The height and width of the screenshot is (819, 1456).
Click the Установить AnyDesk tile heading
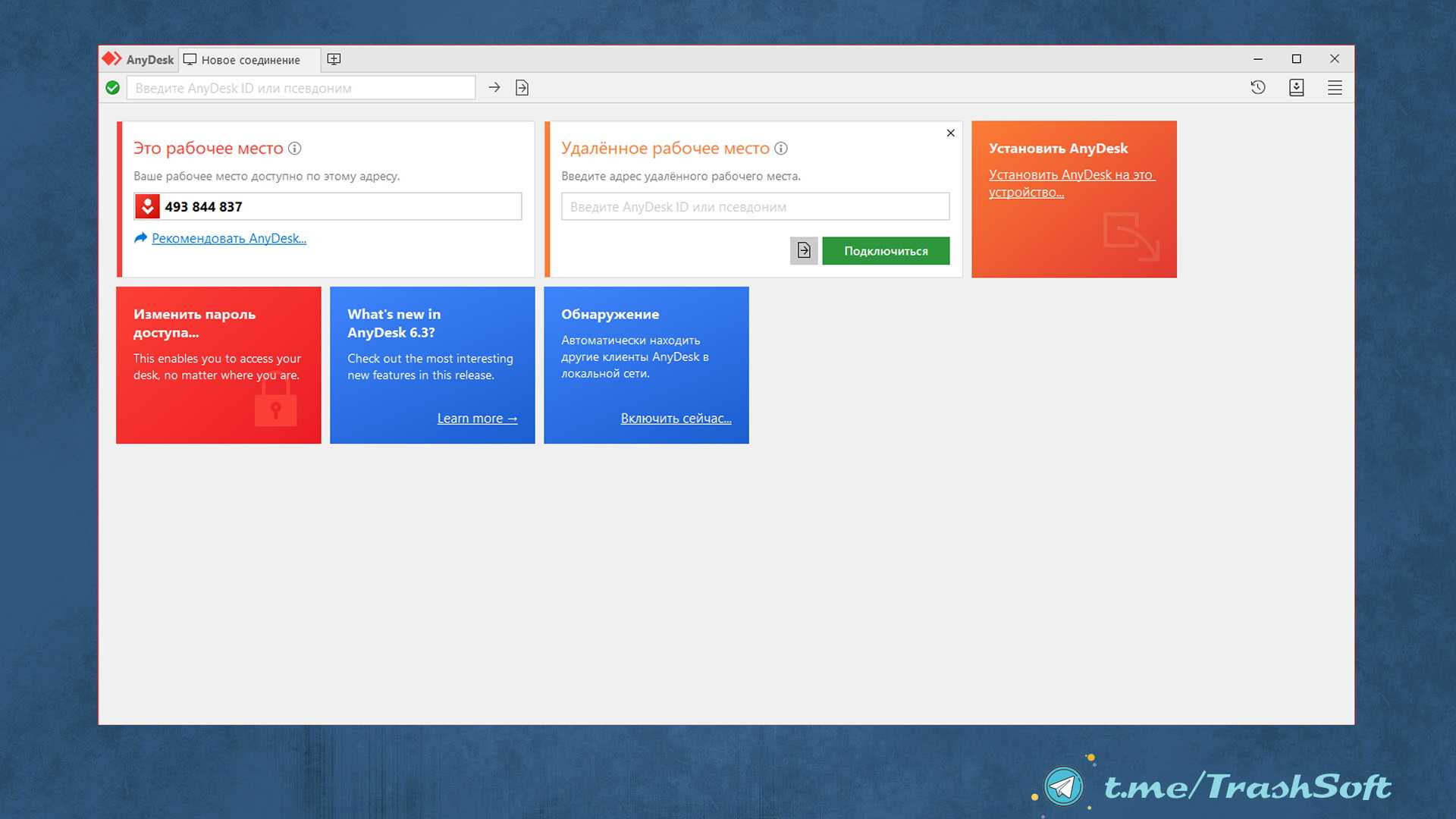[1058, 148]
